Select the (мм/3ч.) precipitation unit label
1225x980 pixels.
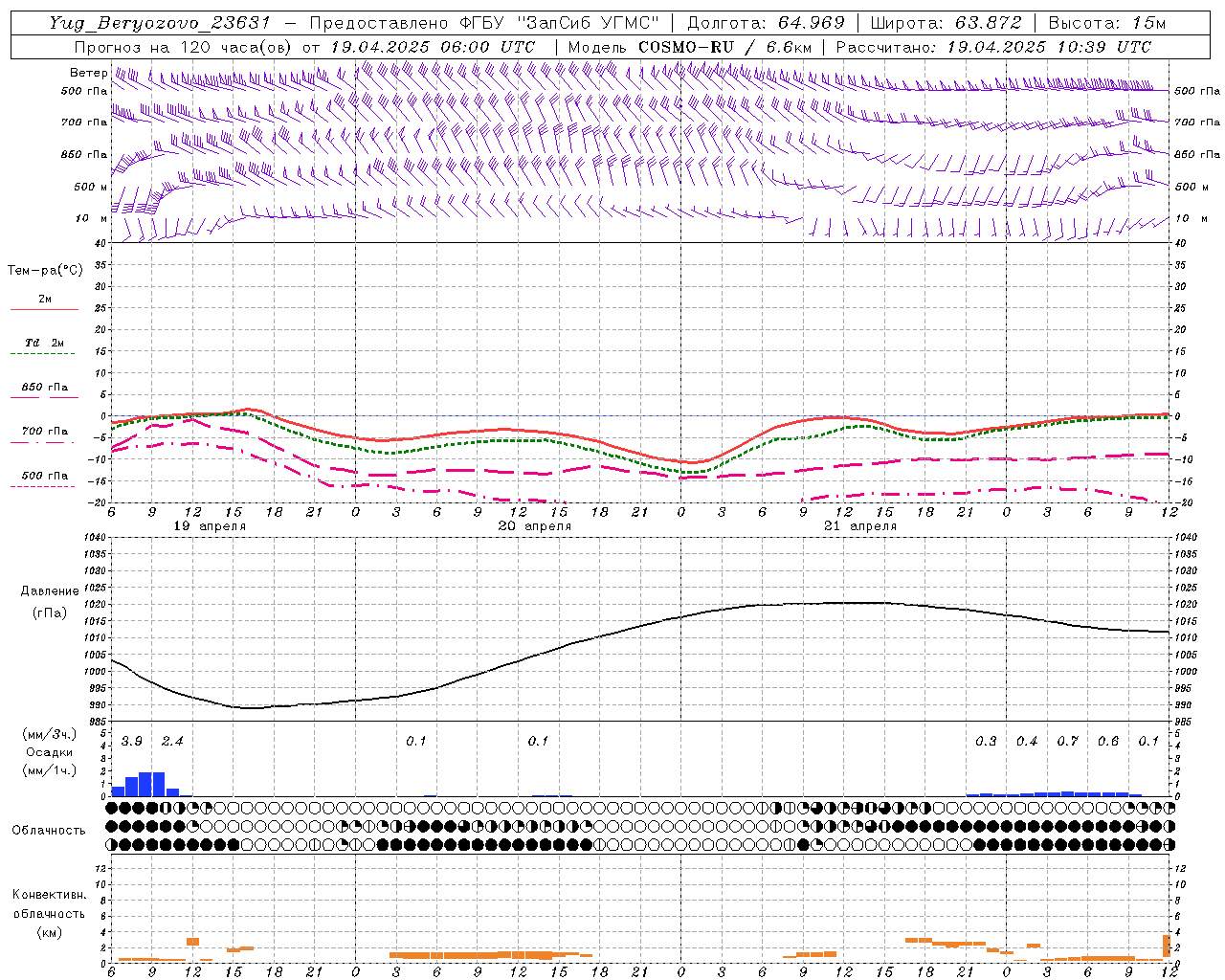pos(50,735)
